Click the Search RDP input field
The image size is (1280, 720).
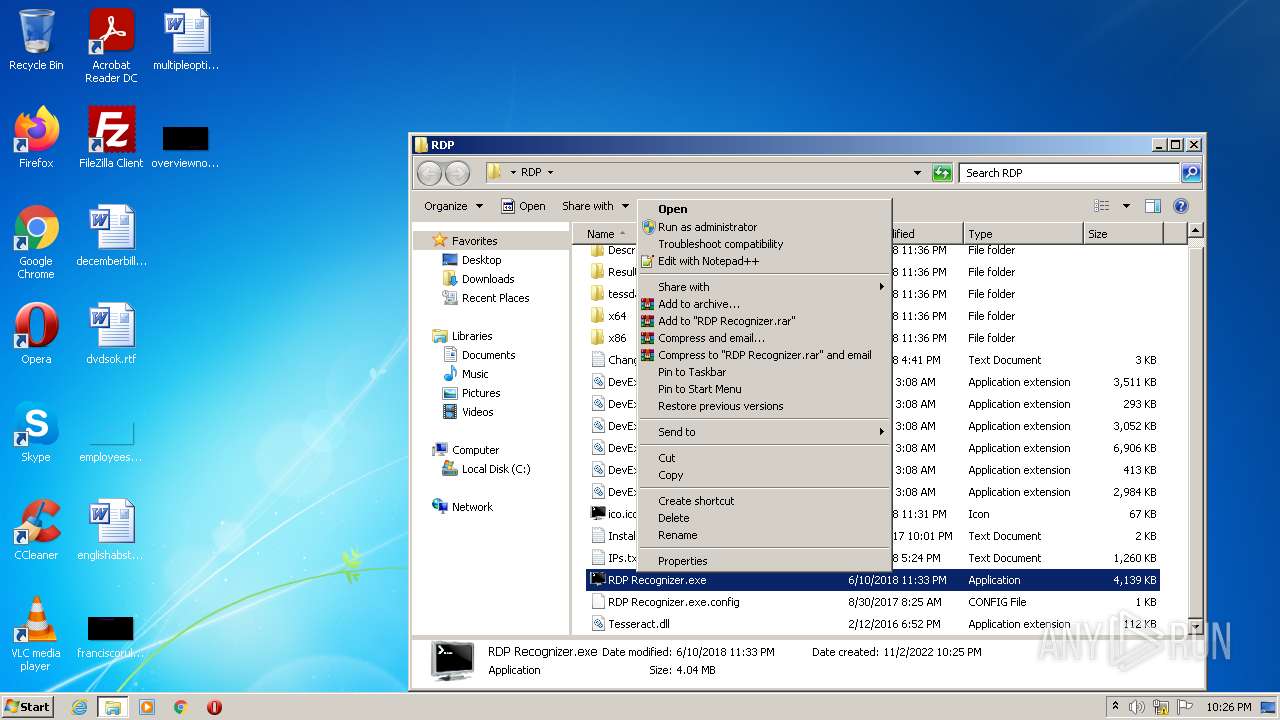point(1068,173)
